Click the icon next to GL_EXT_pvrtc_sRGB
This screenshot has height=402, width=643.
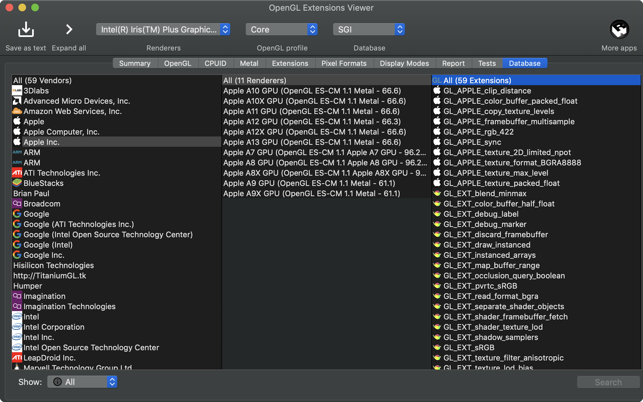(437, 286)
